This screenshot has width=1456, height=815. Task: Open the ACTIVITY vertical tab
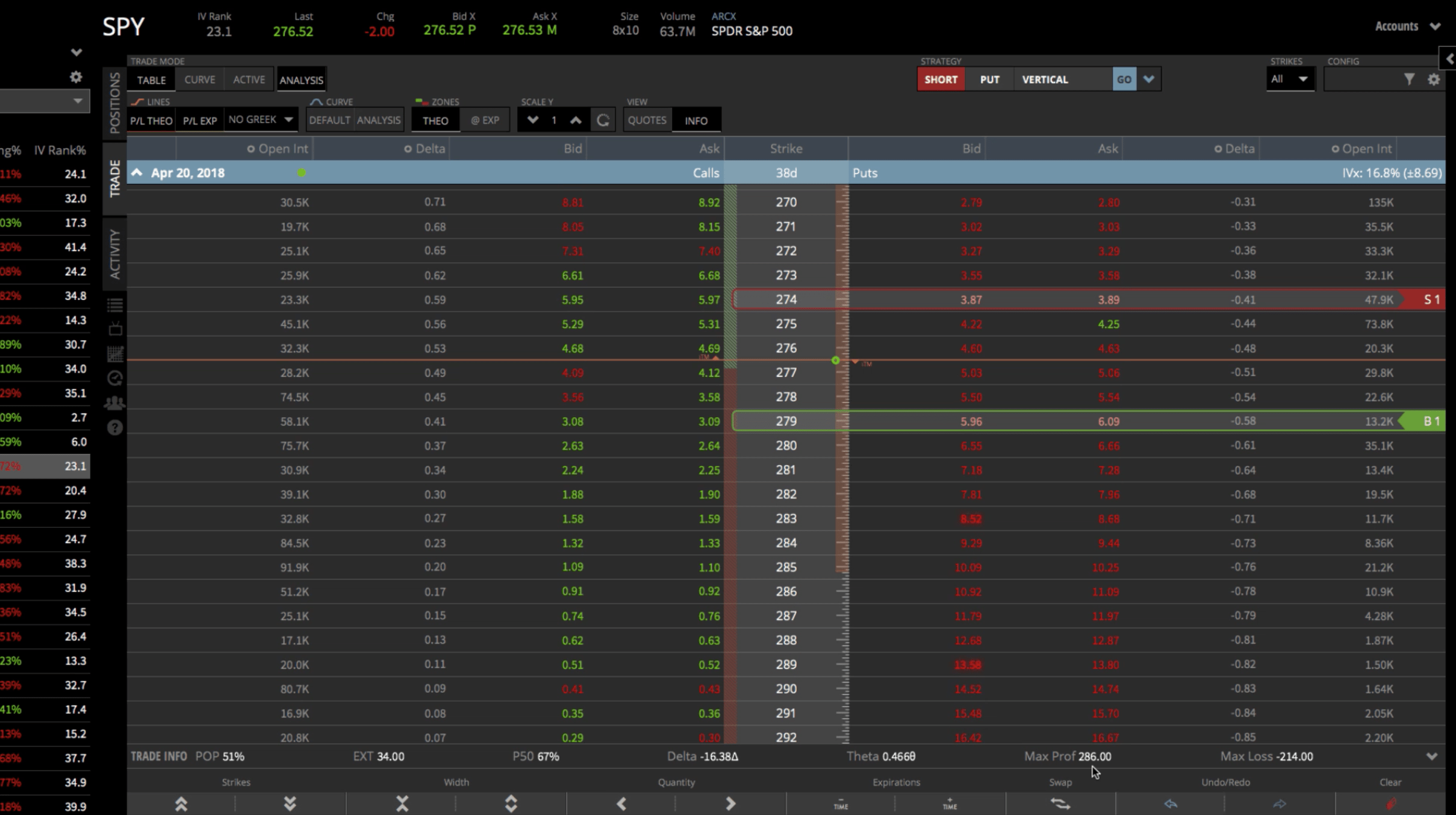click(114, 254)
